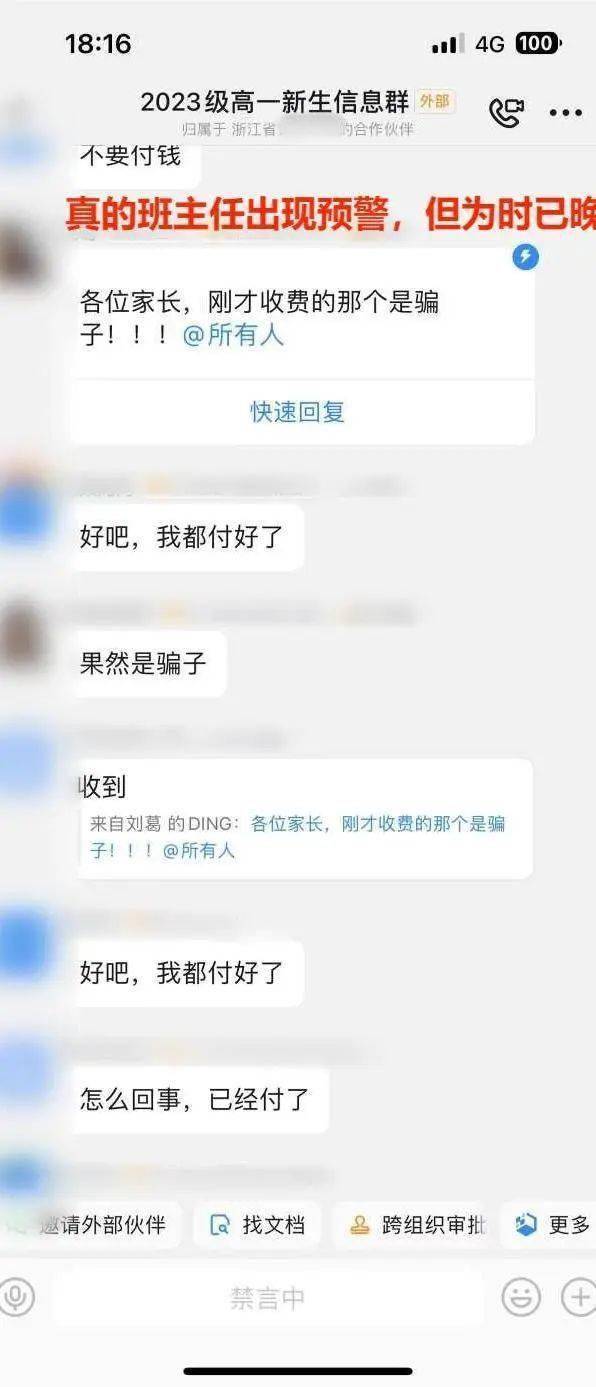The height and width of the screenshot is (1387, 596).
Task: Tap the plus attachment icon
Action: [579, 1297]
